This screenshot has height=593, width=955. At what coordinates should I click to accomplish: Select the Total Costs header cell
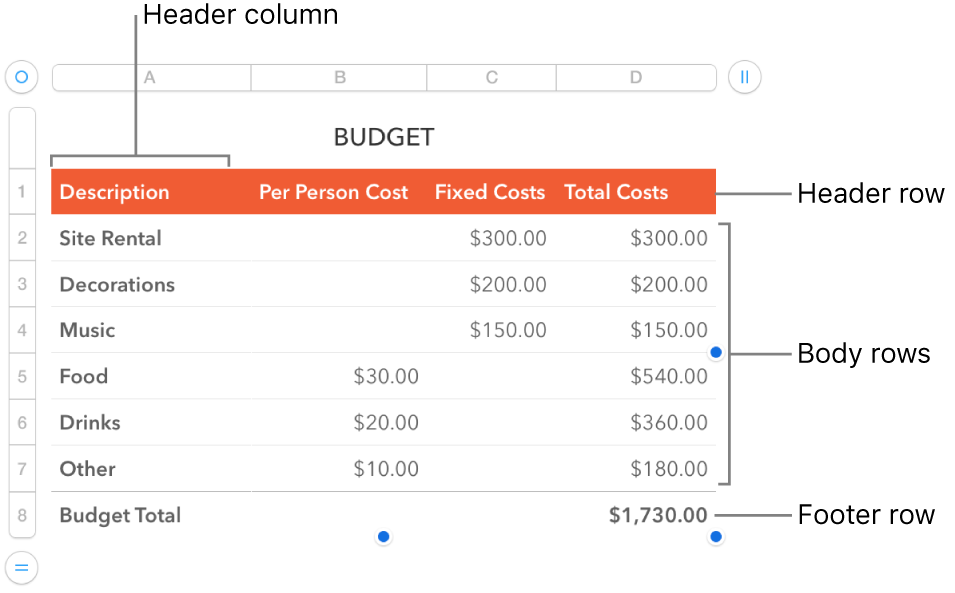[x=616, y=191]
